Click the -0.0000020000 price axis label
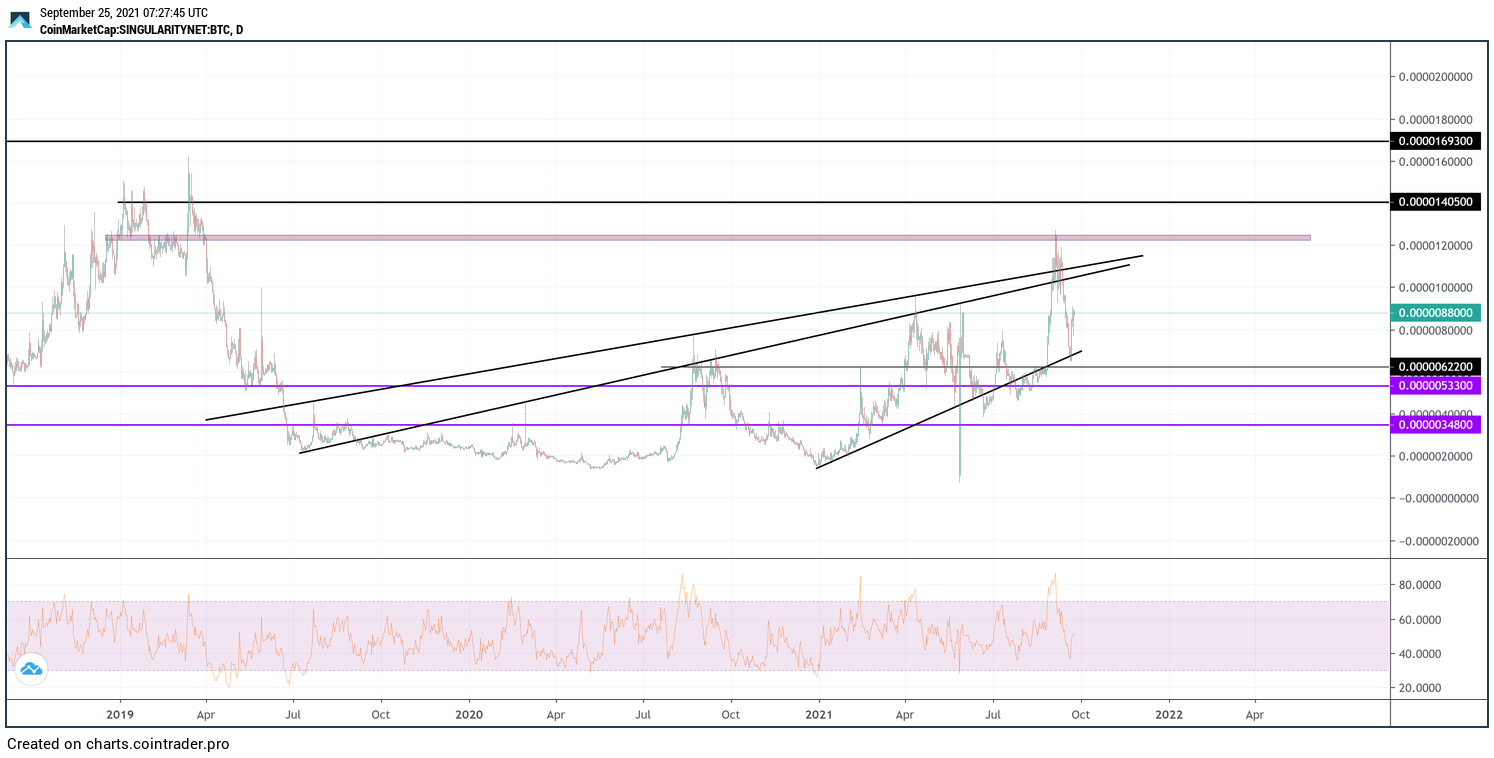Viewport: 1494px width, 758px height. (1436, 541)
